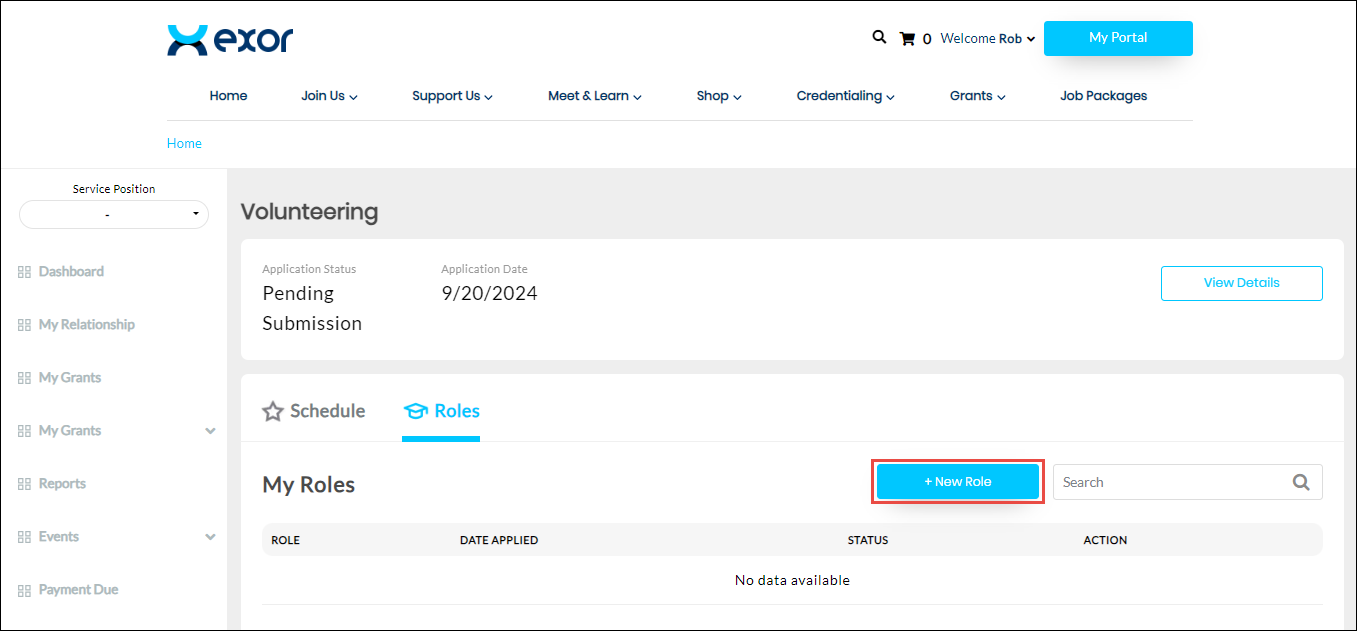Switch to the Schedule tab

314,411
